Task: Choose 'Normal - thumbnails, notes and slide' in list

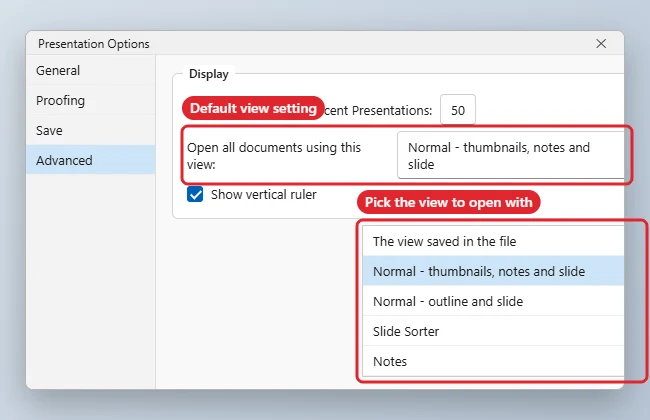Action: [493, 271]
